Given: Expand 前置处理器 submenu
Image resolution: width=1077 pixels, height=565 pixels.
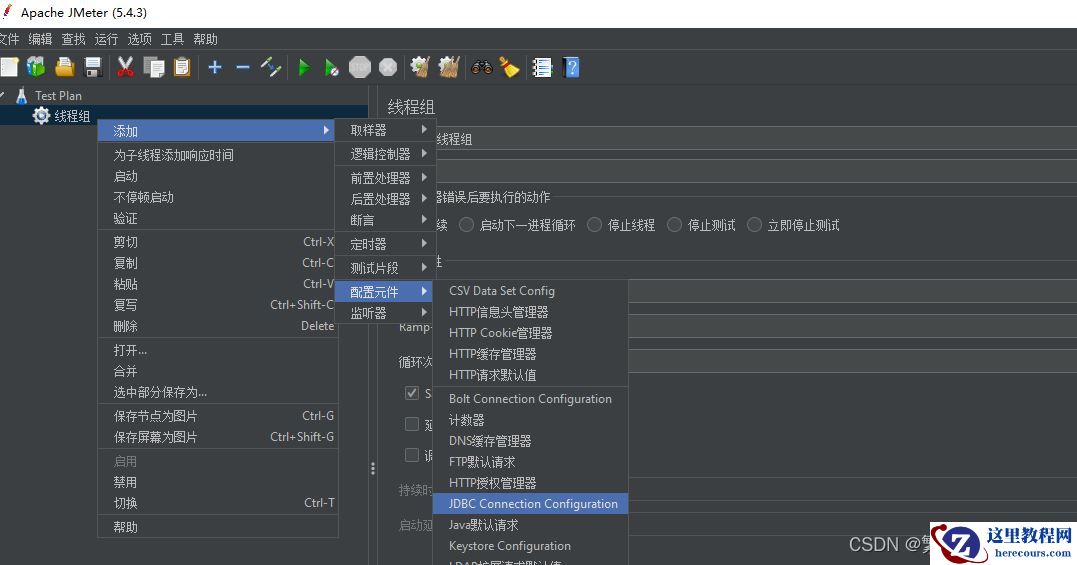Looking at the screenshot, I should pos(385,178).
